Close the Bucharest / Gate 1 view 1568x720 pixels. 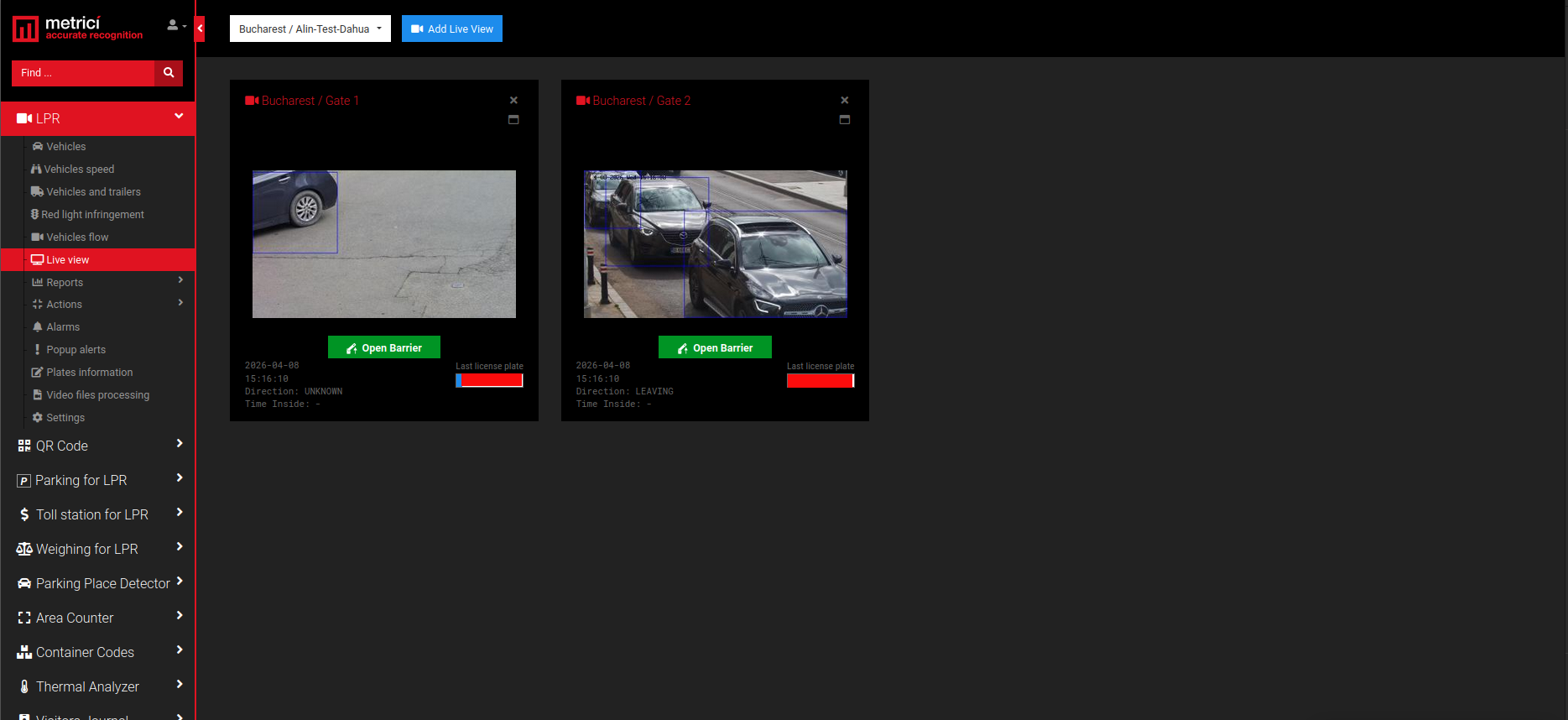pos(514,100)
